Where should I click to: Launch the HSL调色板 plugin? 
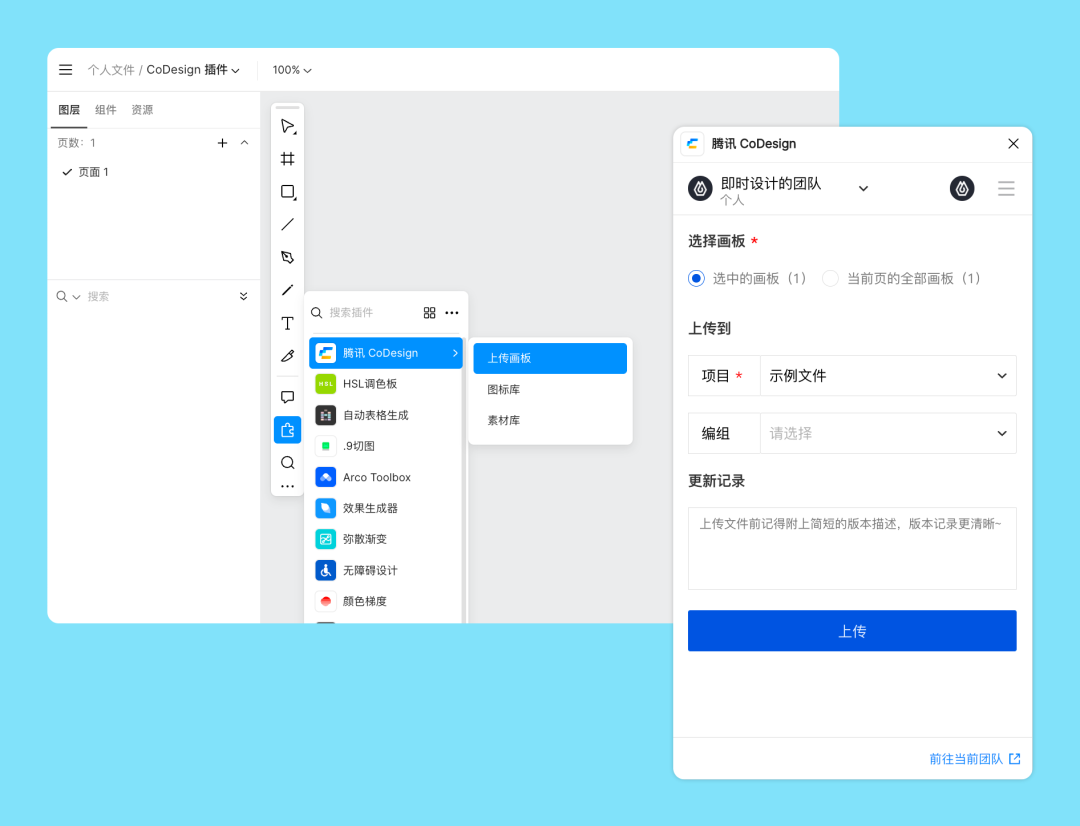click(386, 384)
